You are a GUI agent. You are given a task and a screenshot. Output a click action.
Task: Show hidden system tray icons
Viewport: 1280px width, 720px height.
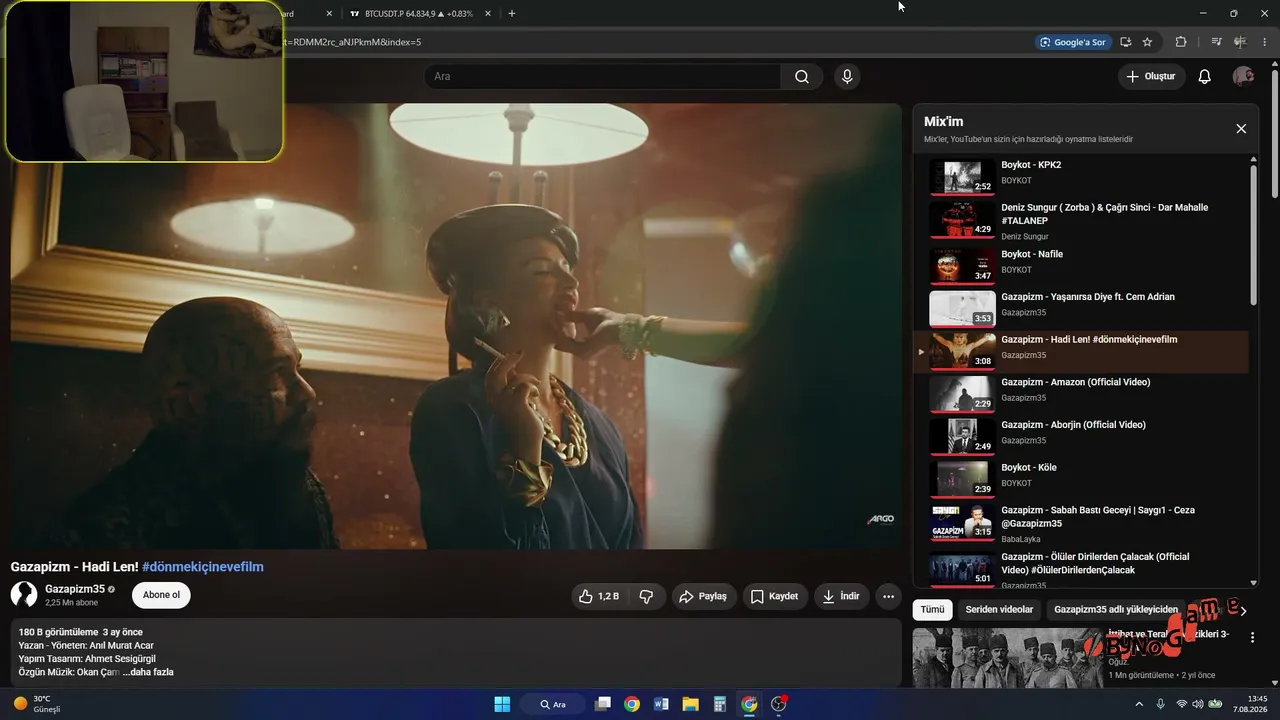click(1139, 704)
